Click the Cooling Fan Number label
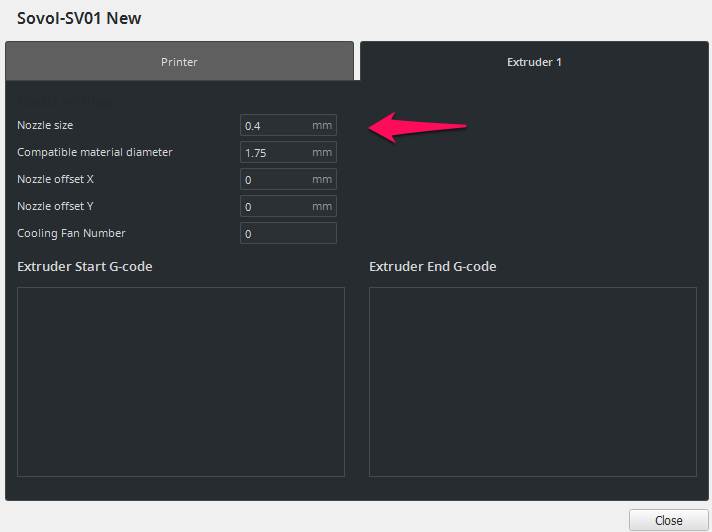The image size is (712, 532). point(71,233)
